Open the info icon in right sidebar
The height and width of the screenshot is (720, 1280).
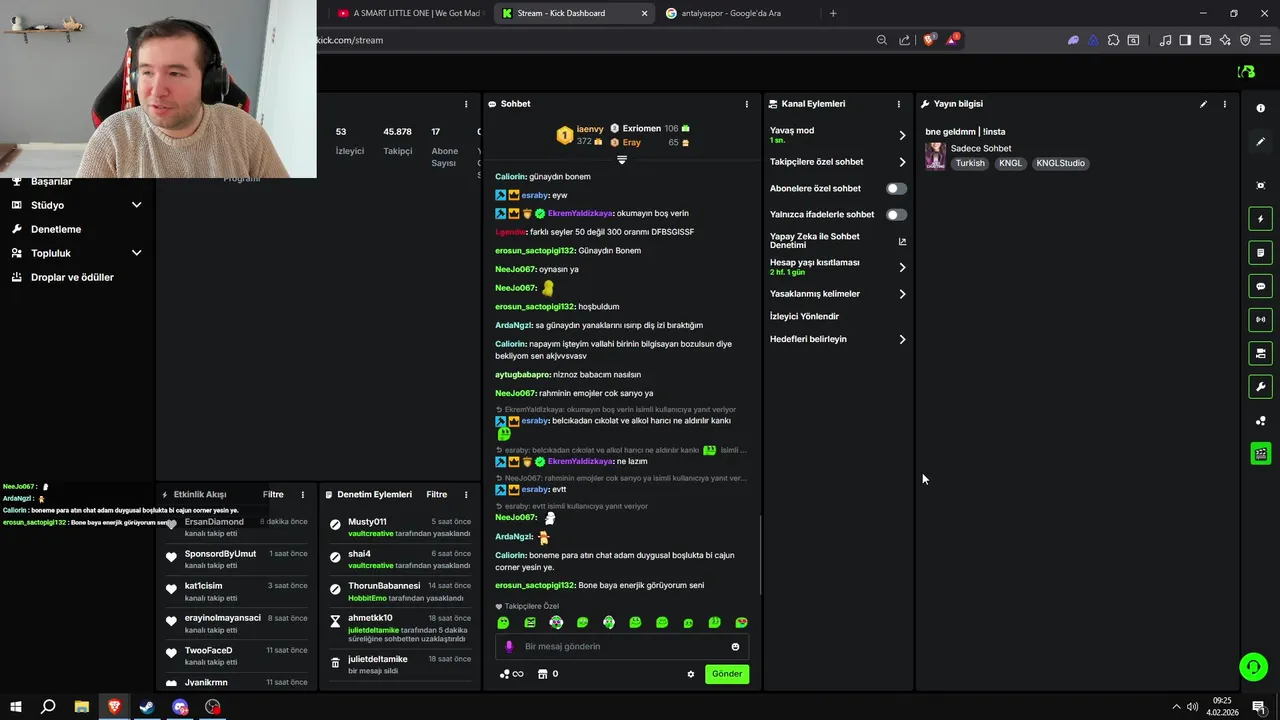tap(1260, 108)
